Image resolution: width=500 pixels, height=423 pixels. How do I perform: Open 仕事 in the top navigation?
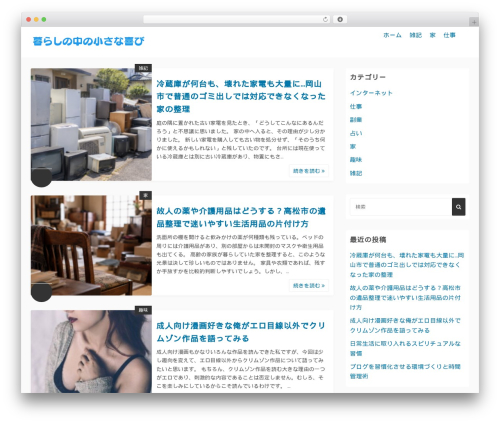coord(449,35)
